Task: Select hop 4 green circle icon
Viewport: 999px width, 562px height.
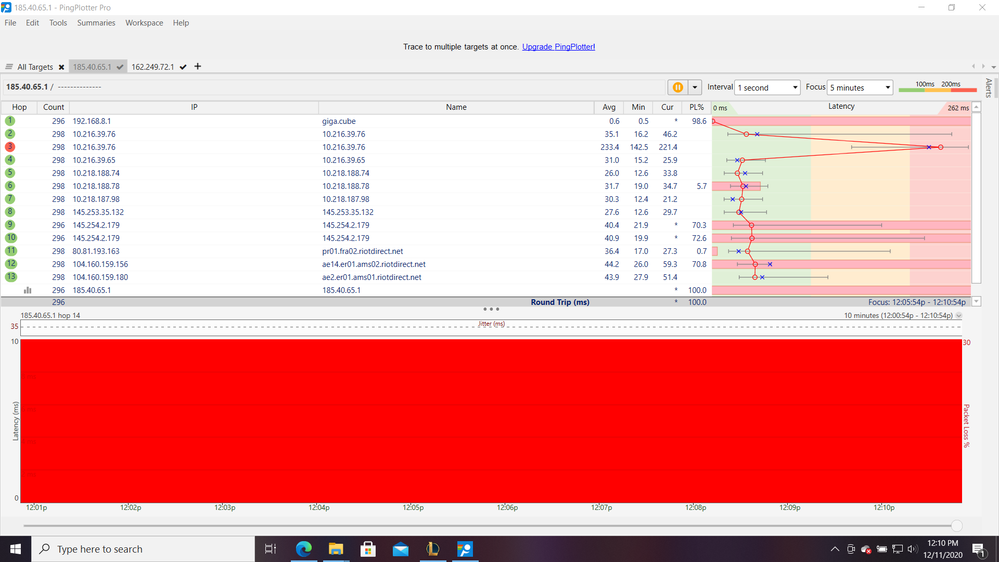Action: 10,159
